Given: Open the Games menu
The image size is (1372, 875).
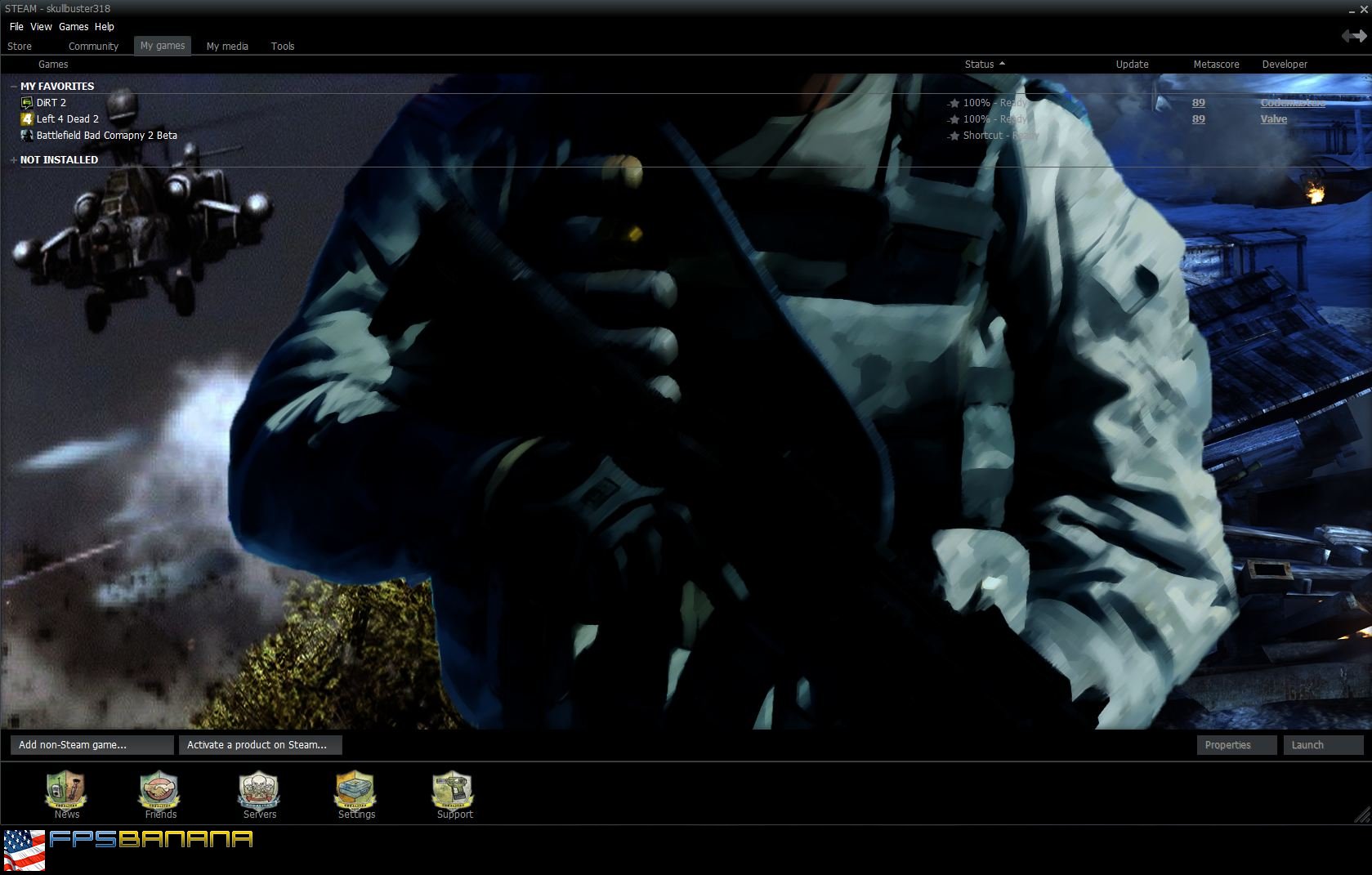Looking at the screenshot, I should click(x=74, y=27).
